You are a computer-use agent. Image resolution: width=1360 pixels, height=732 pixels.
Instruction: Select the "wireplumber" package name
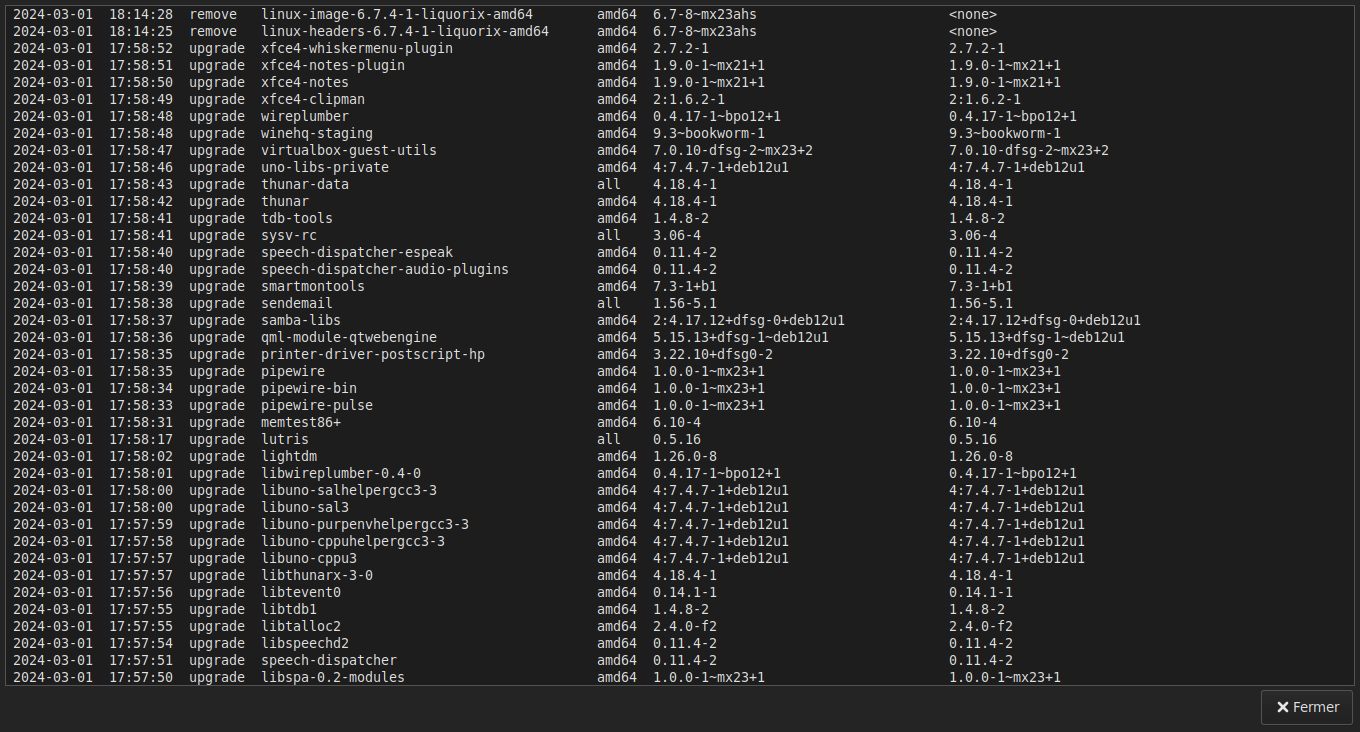coord(305,117)
